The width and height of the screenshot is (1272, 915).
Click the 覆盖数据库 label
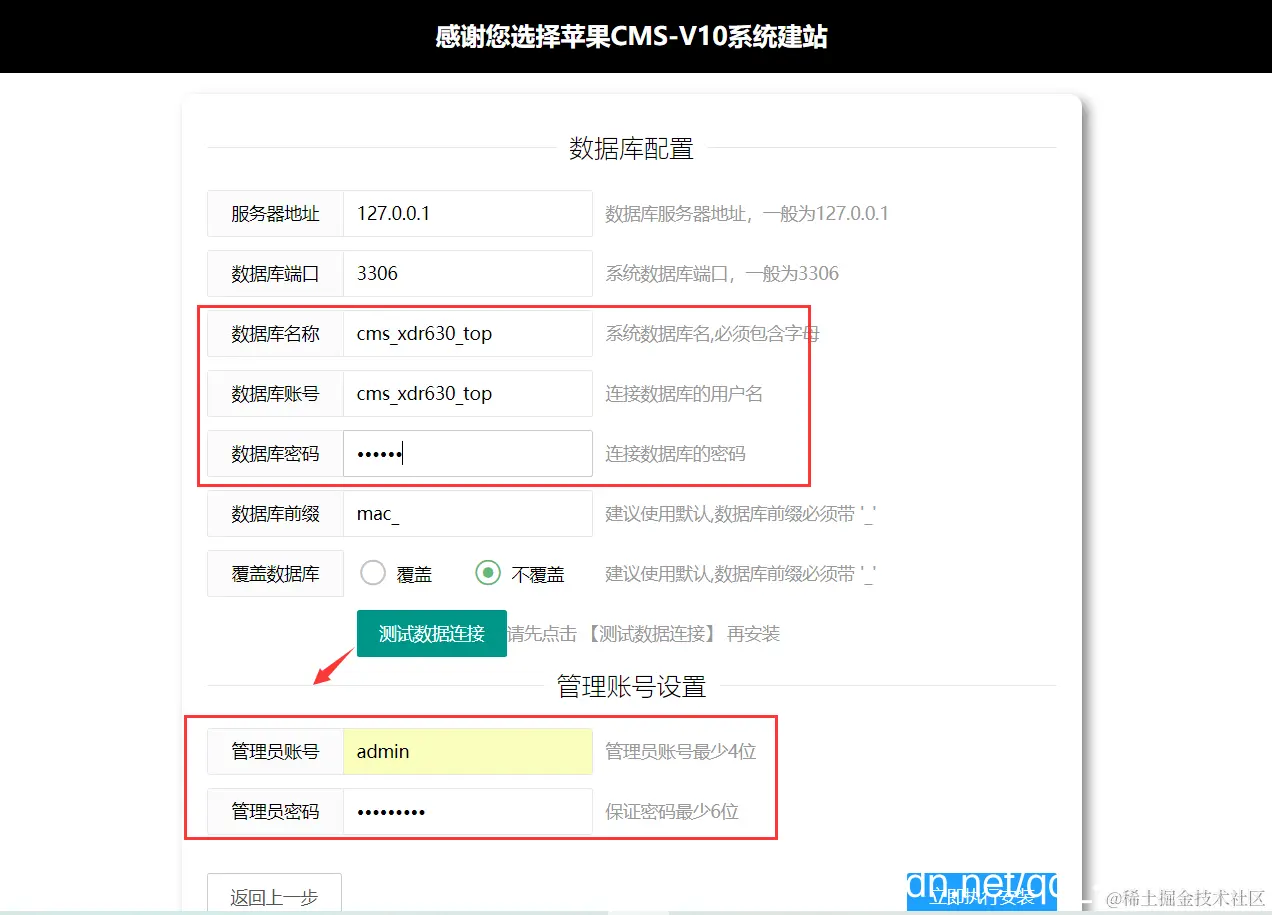tap(275, 573)
